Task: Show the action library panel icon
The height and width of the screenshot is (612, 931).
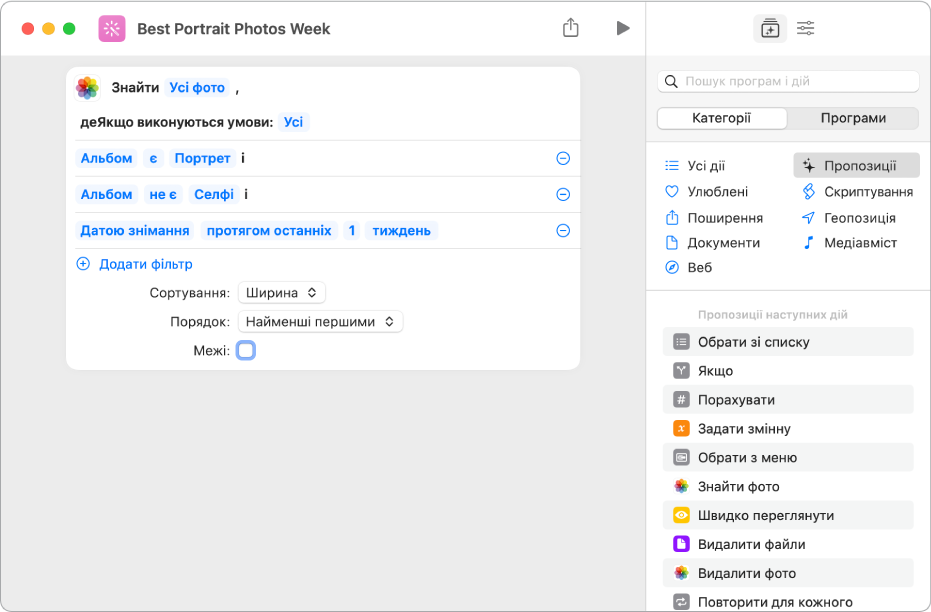Action: [769, 28]
